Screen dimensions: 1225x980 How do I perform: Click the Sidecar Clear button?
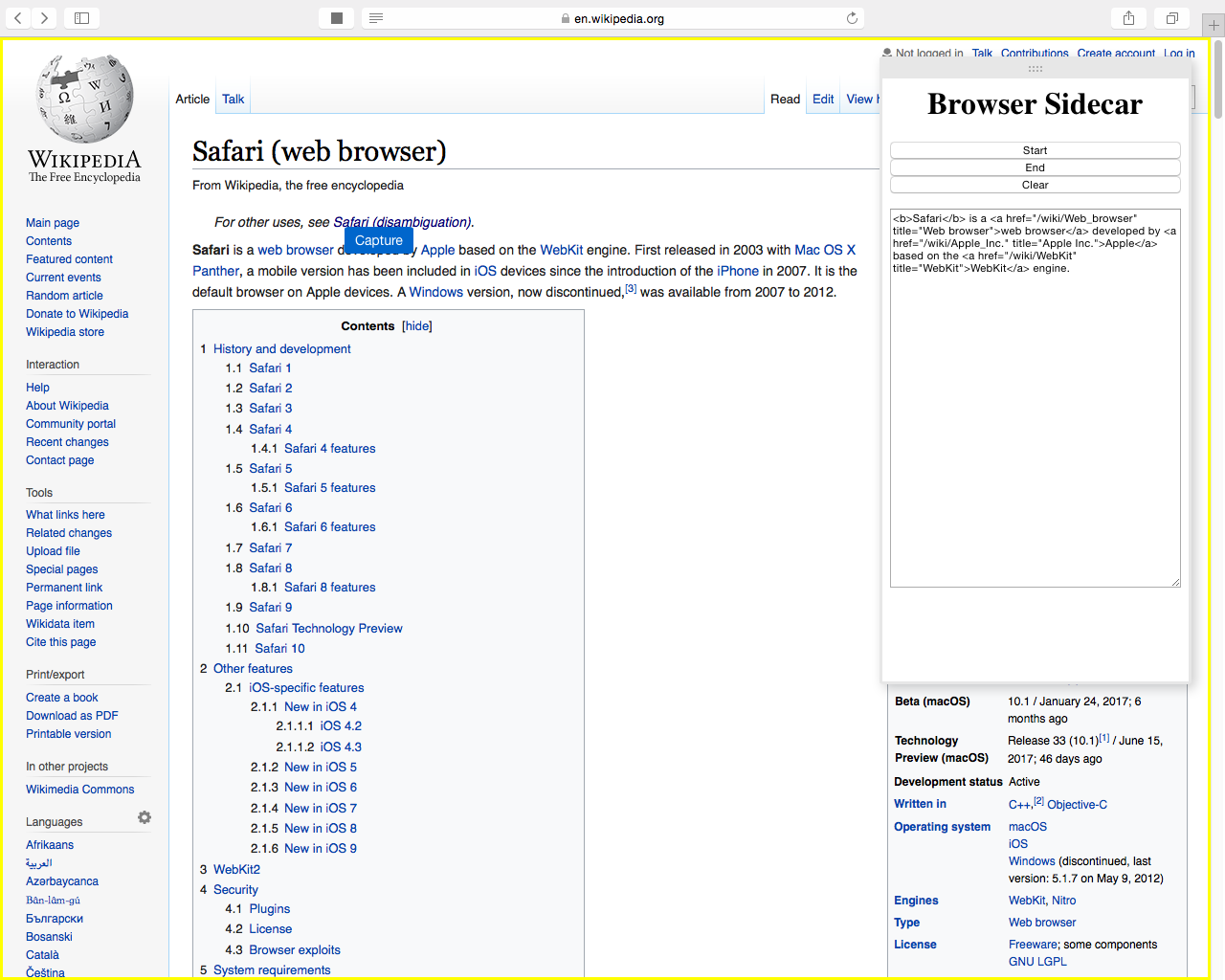(1035, 185)
